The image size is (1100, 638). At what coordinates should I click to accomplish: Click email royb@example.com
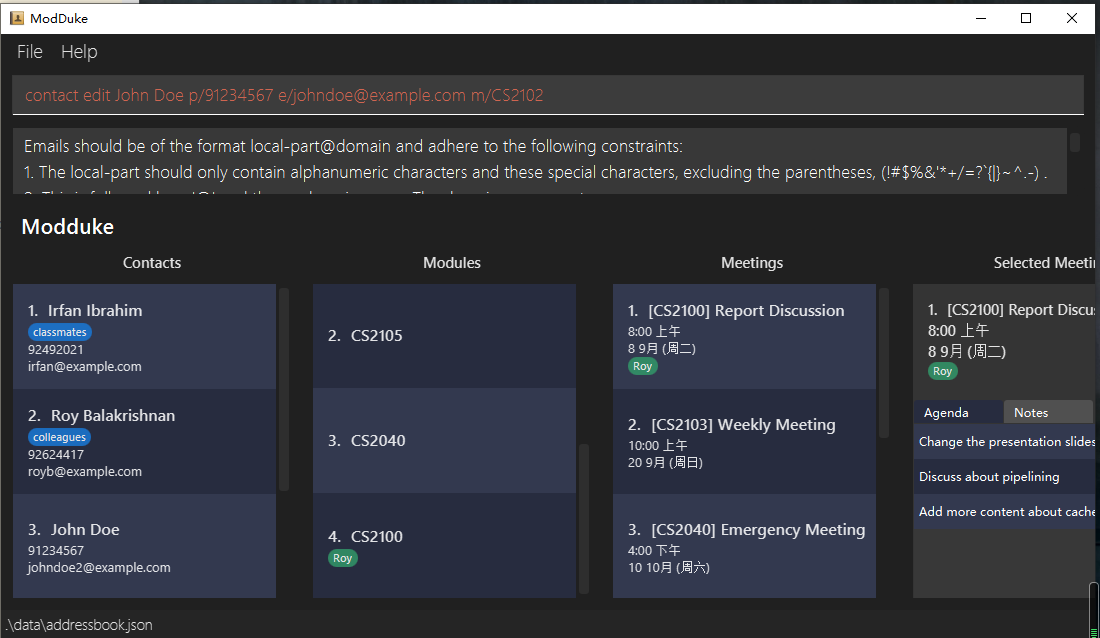(85, 472)
